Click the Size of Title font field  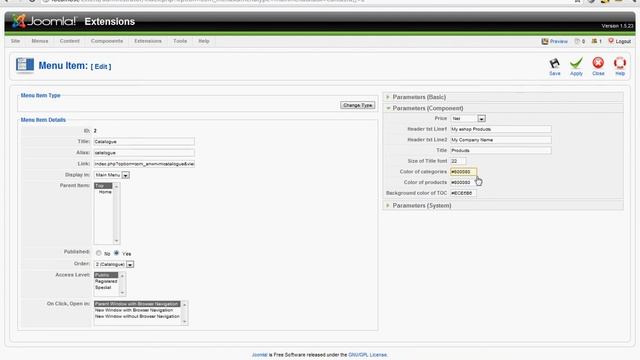(x=458, y=161)
